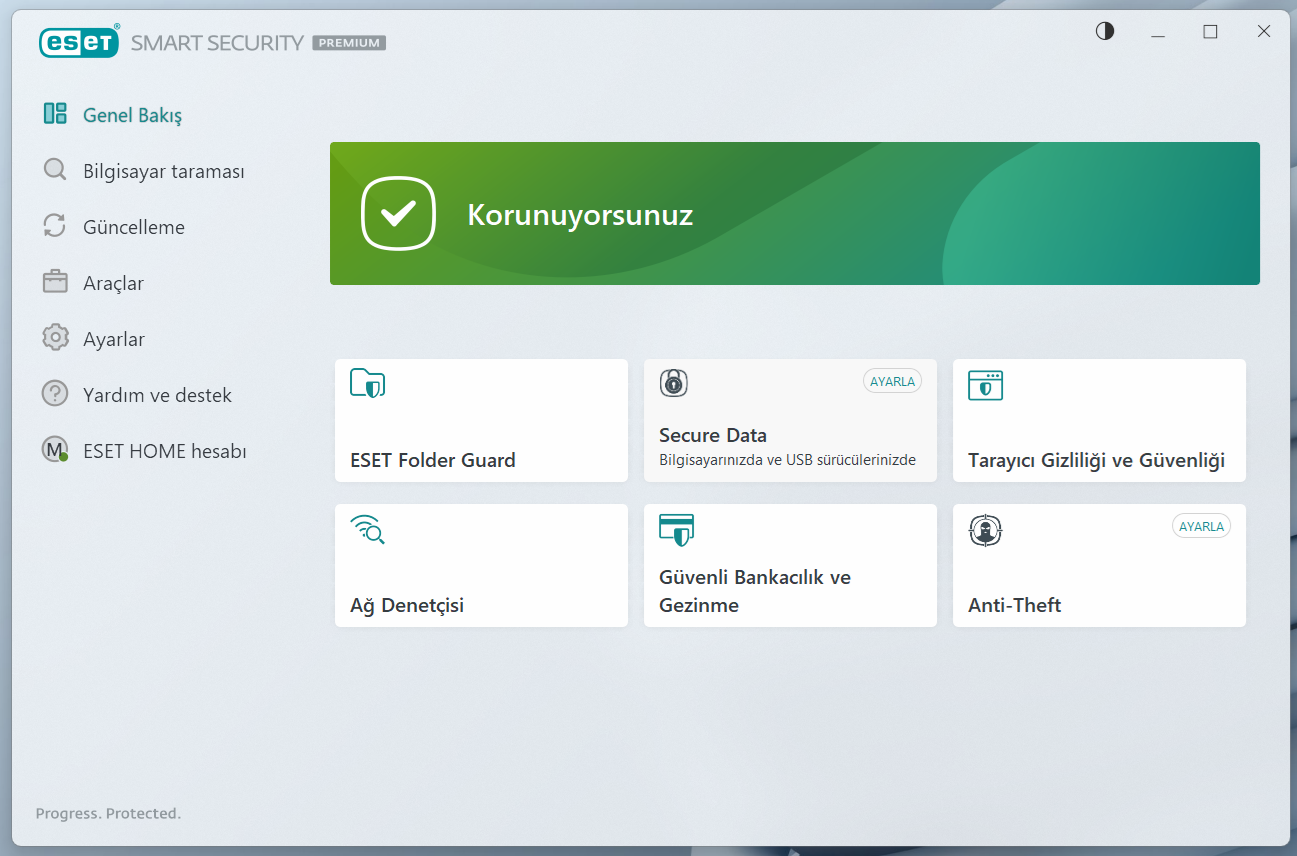1297x856 pixels.
Task: Open the Araçlar menu item
Action: point(113,283)
